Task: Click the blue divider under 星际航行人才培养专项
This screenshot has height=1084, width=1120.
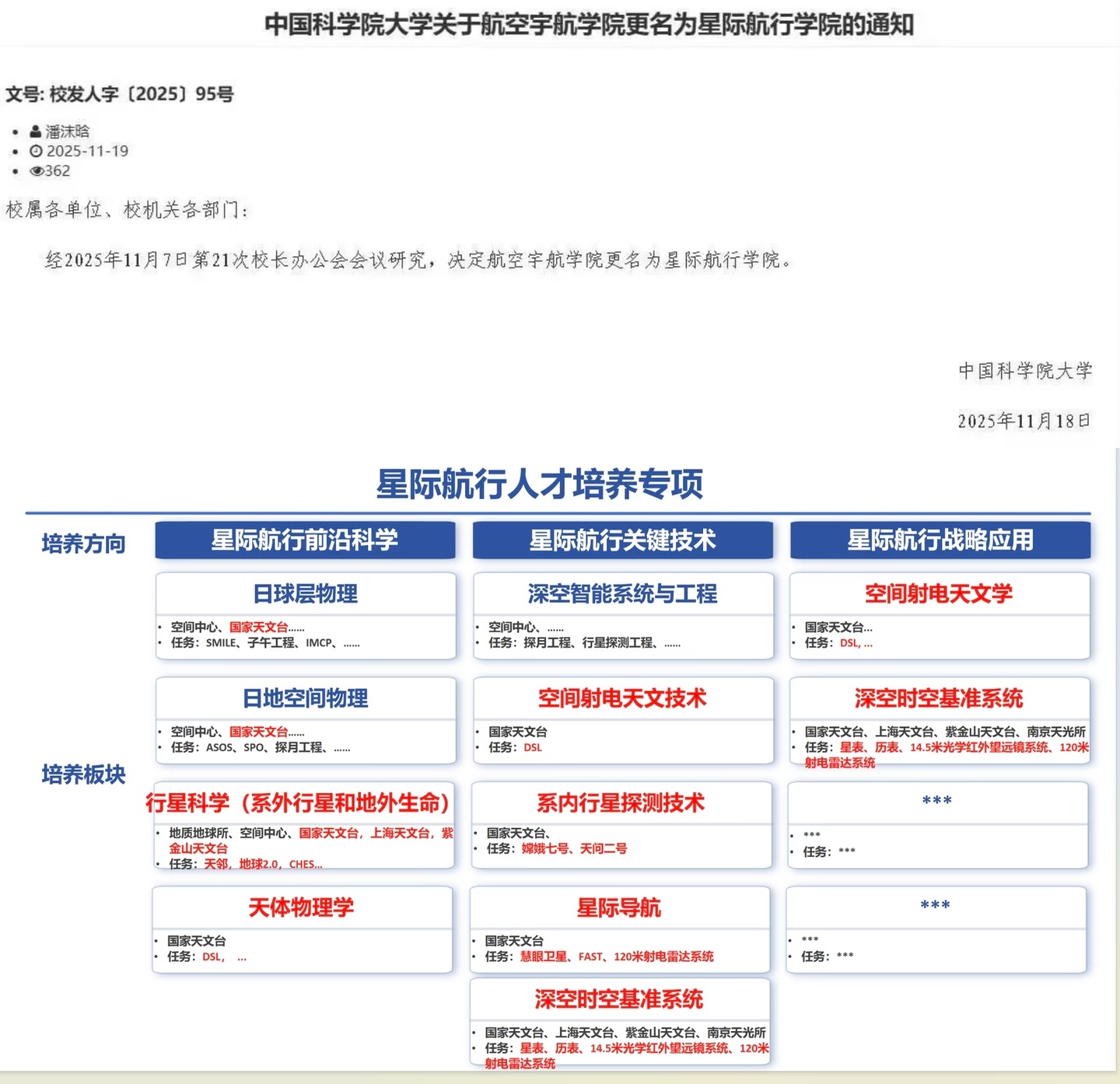Action: (560, 511)
